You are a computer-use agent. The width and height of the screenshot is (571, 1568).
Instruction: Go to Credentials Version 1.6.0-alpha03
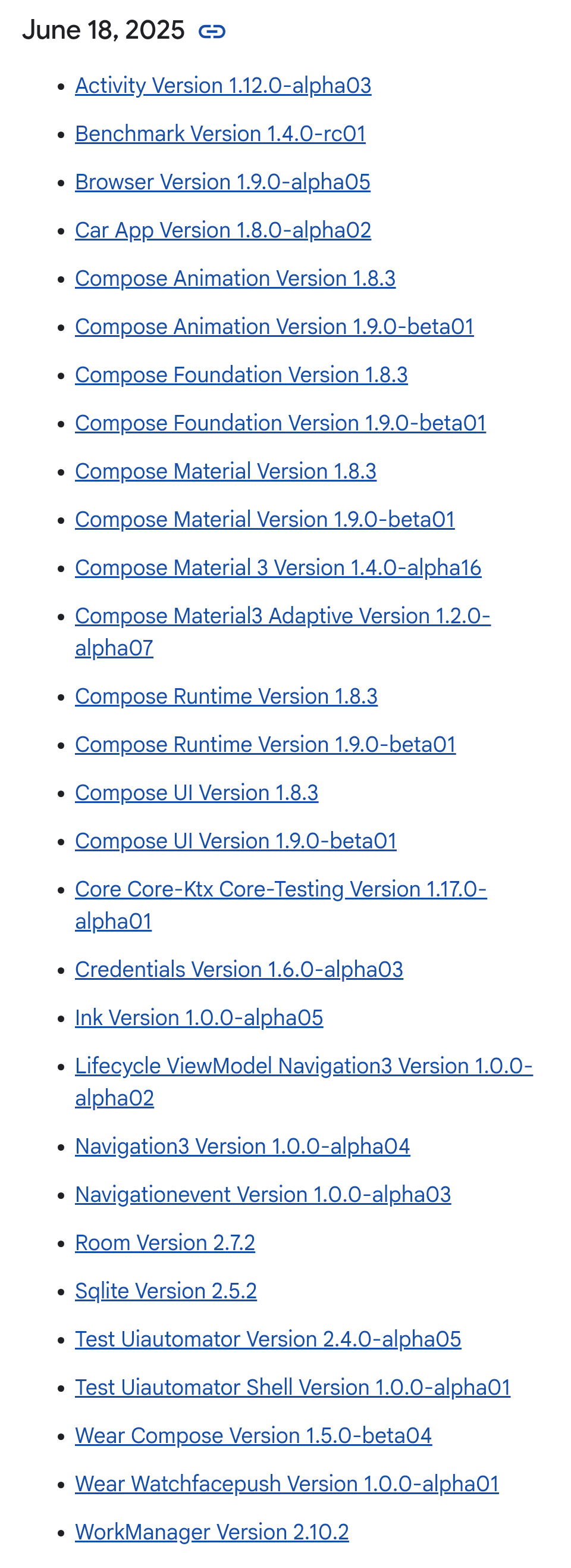coord(239,970)
